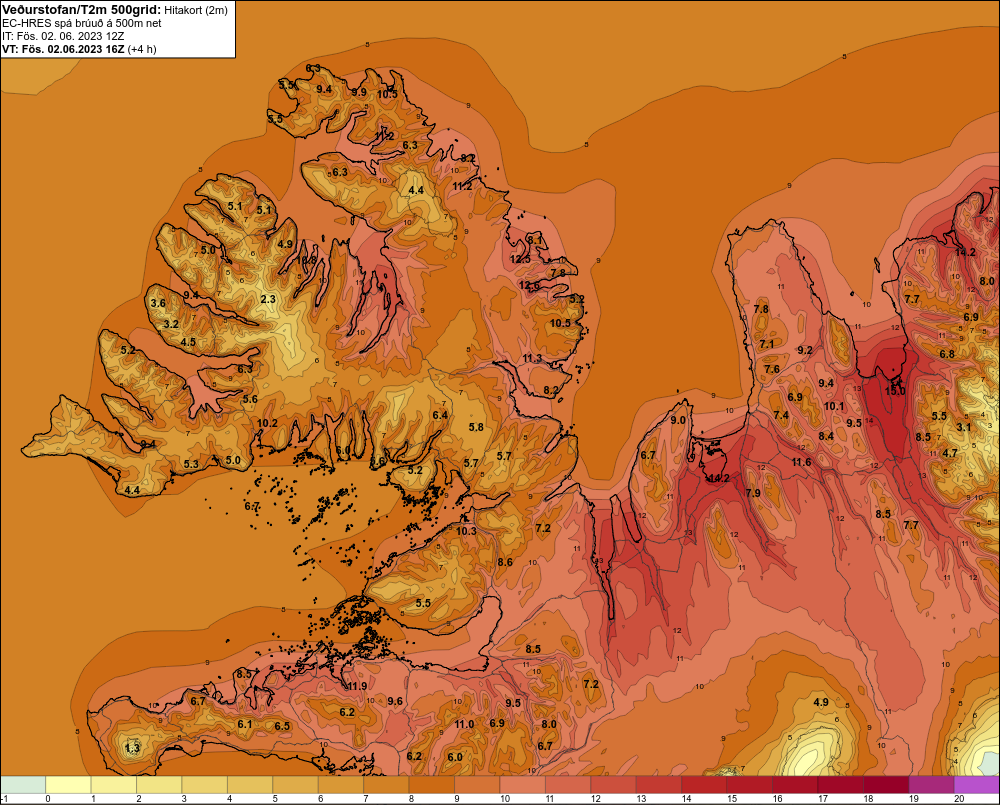Select the purple legend swatch after 19
The width and height of the screenshot is (1000, 805).
(931, 785)
